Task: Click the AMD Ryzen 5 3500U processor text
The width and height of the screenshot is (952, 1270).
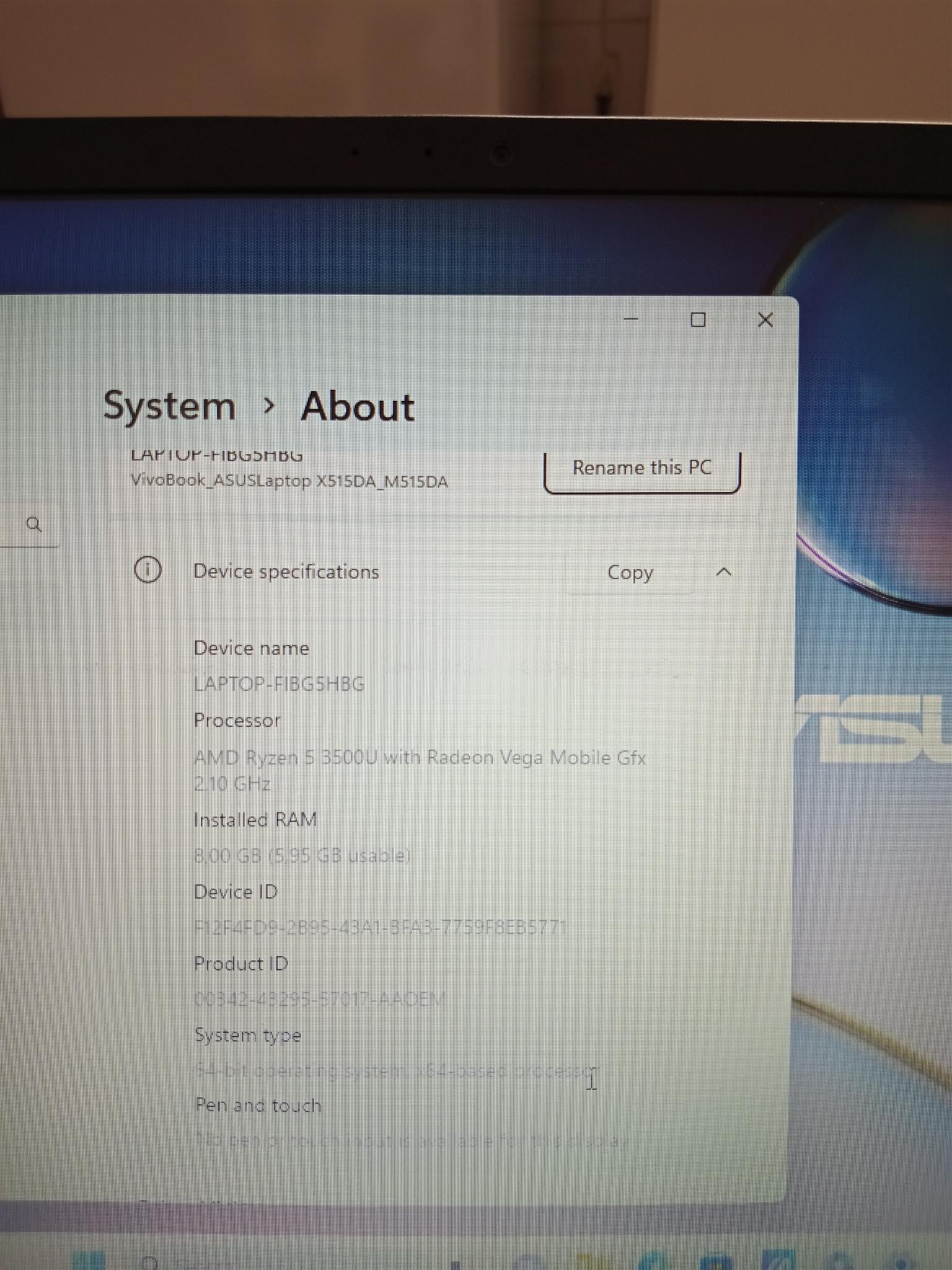Action: 420,758
